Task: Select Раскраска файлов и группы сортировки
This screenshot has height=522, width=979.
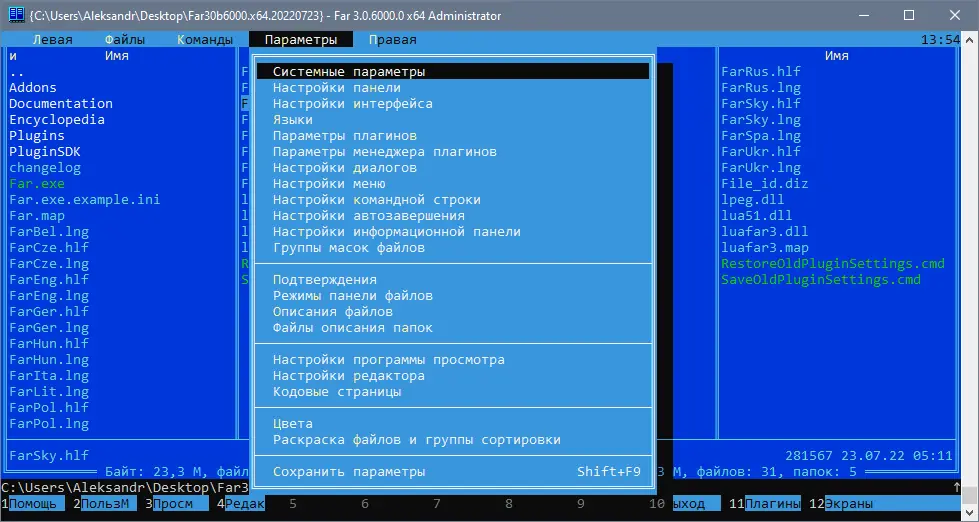Action: [x=453, y=440]
